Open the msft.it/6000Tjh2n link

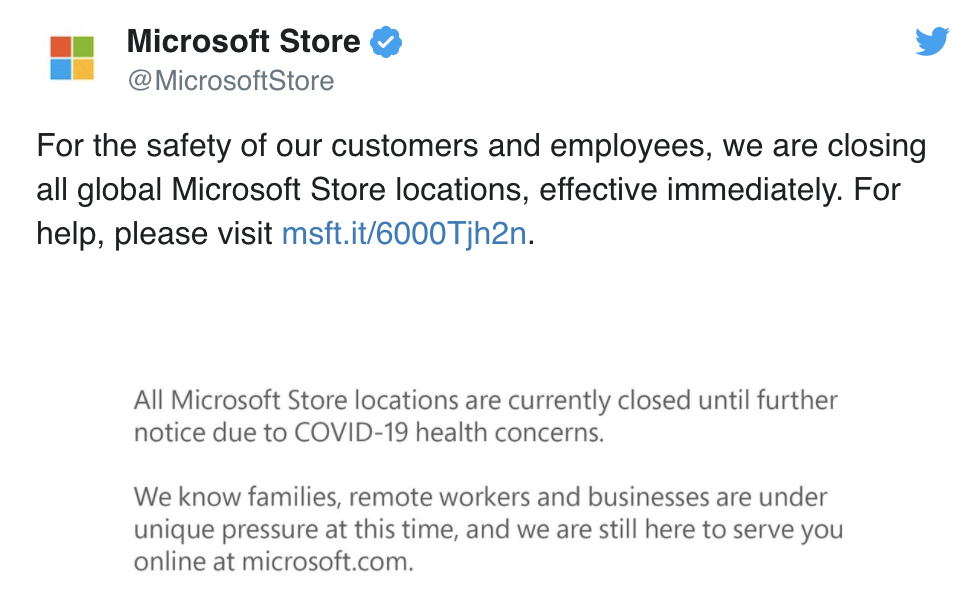tap(404, 234)
